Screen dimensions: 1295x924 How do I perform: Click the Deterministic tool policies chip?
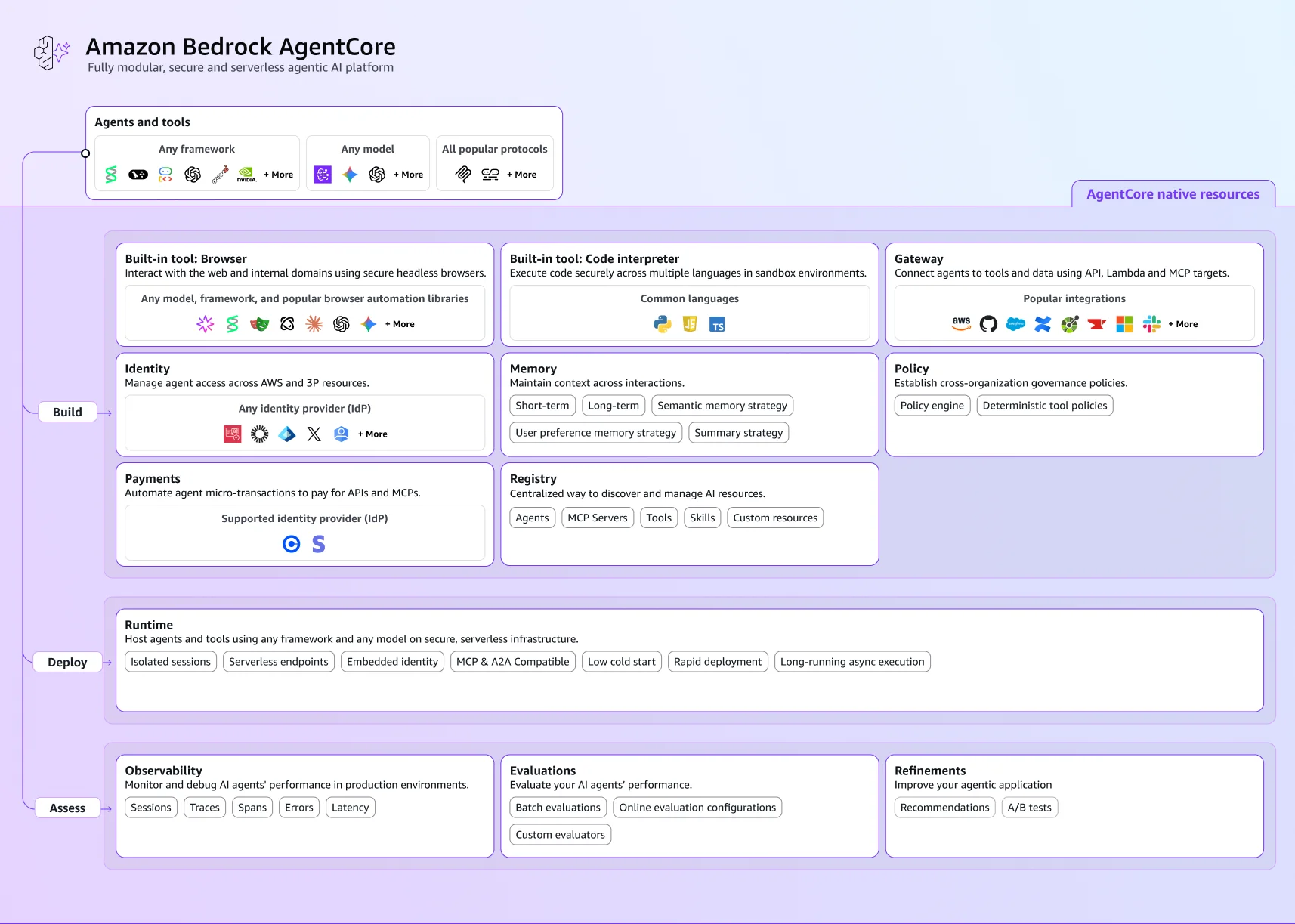pyautogui.click(x=1045, y=406)
